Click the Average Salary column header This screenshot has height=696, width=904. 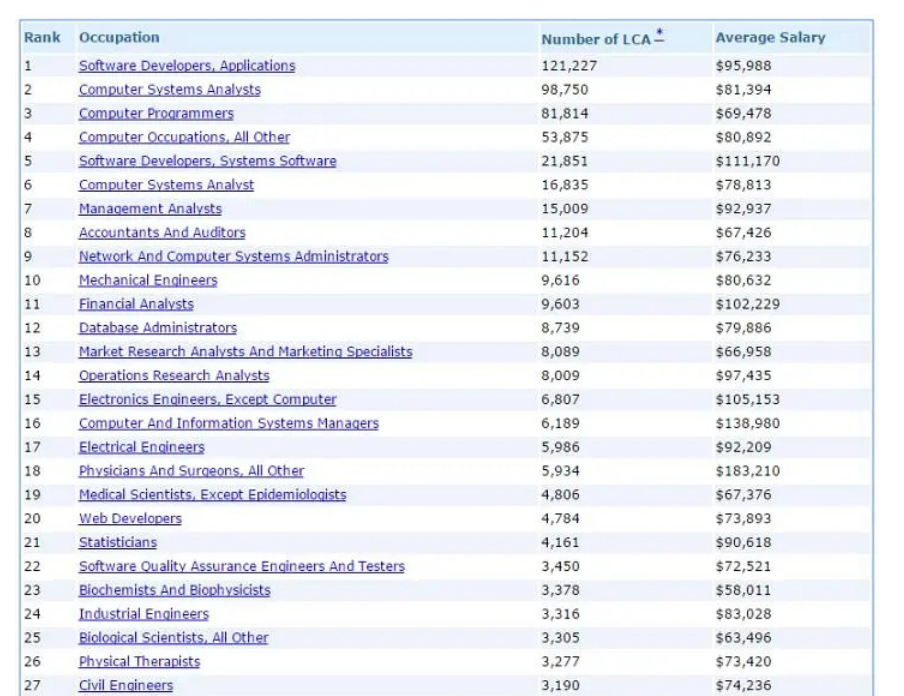click(x=770, y=38)
